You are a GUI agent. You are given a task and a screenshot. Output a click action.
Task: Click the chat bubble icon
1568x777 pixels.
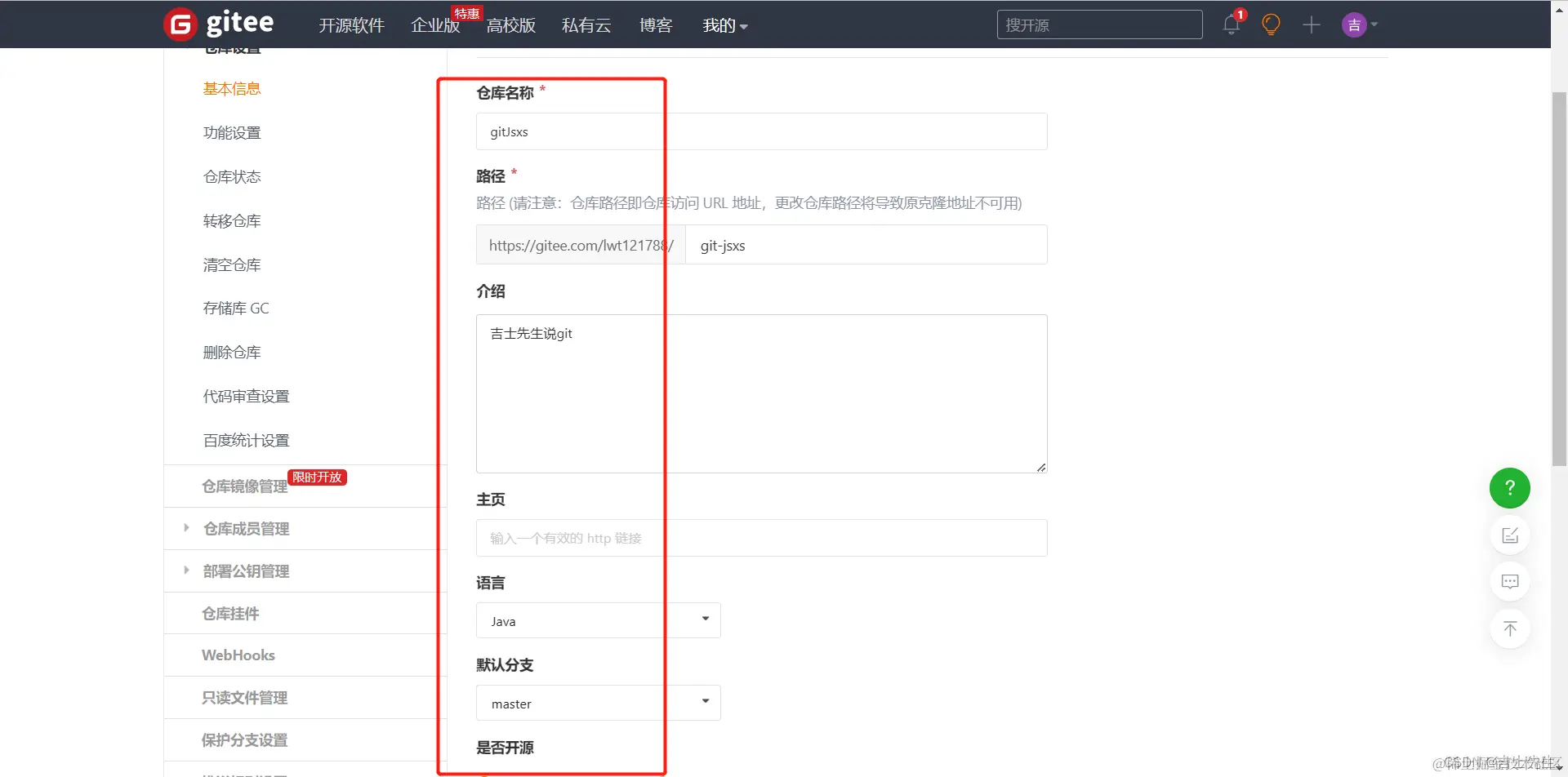[x=1510, y=581]
